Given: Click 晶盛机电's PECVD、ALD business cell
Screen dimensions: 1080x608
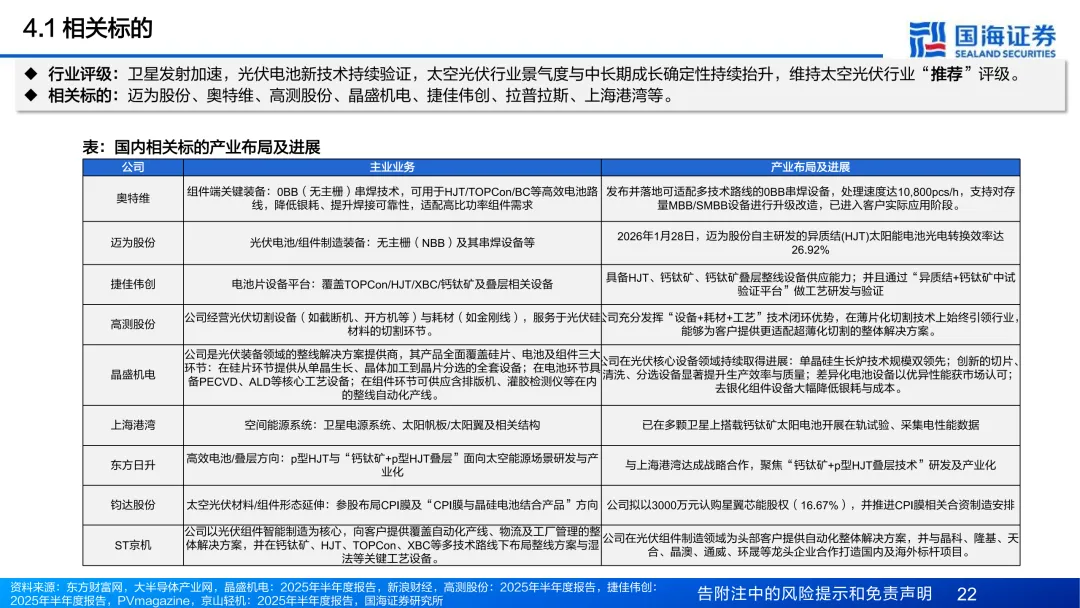Looking at the screenshot, I should click(x=392, y=375).
